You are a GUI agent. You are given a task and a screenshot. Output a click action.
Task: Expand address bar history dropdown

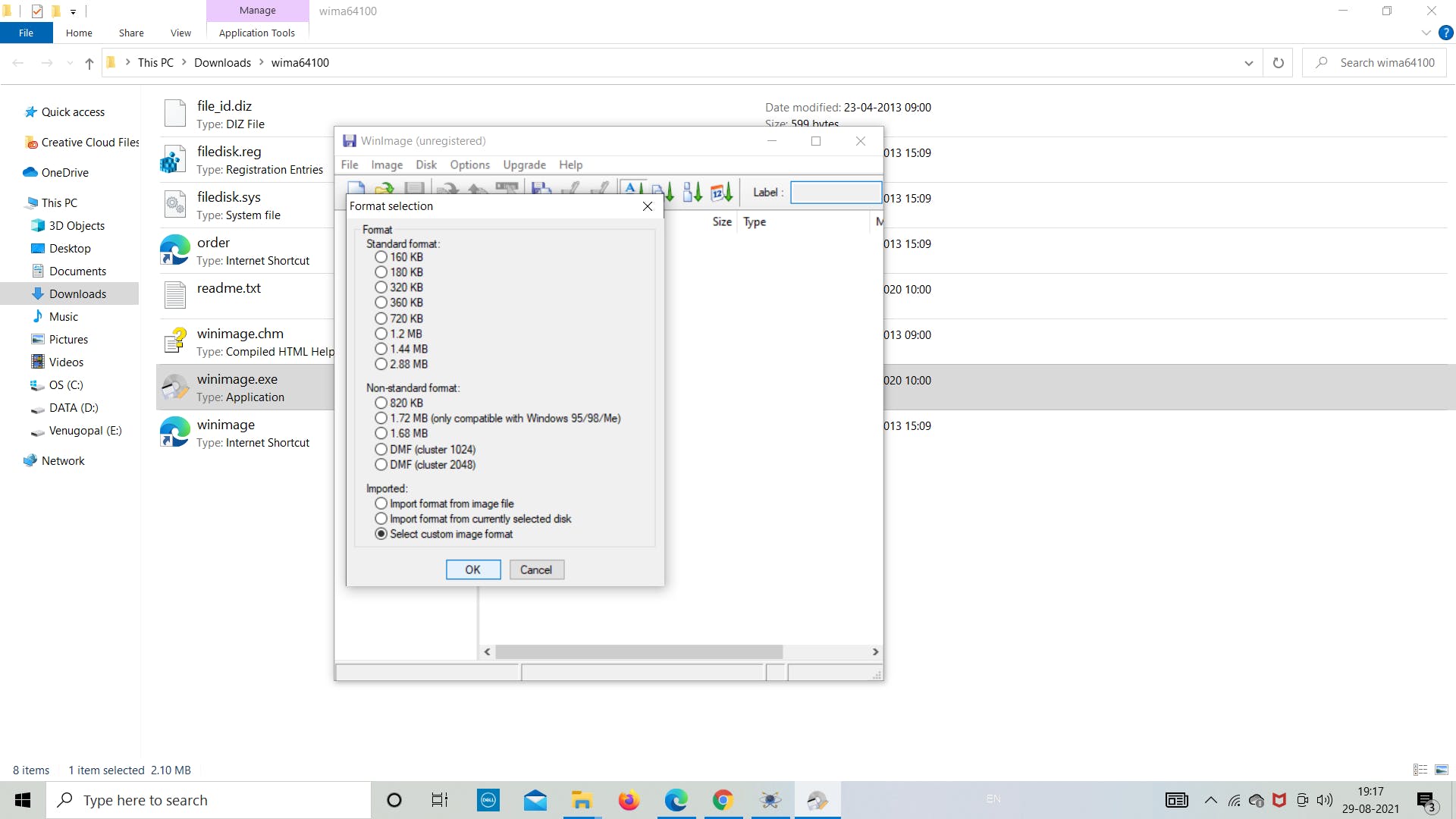(1249, 63)
